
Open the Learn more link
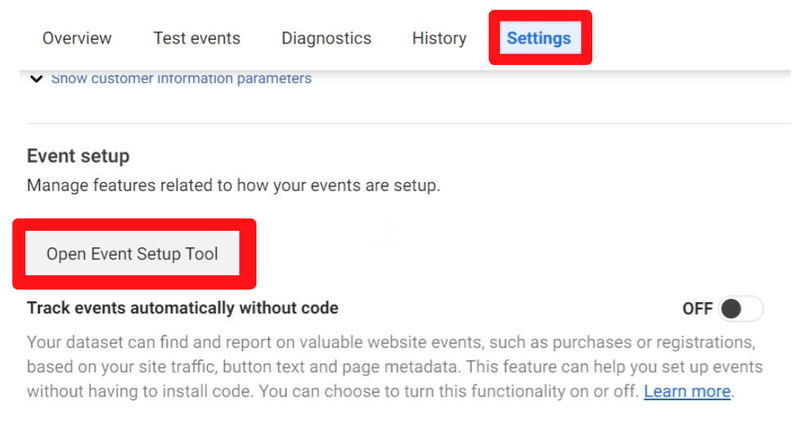(688, 391)
